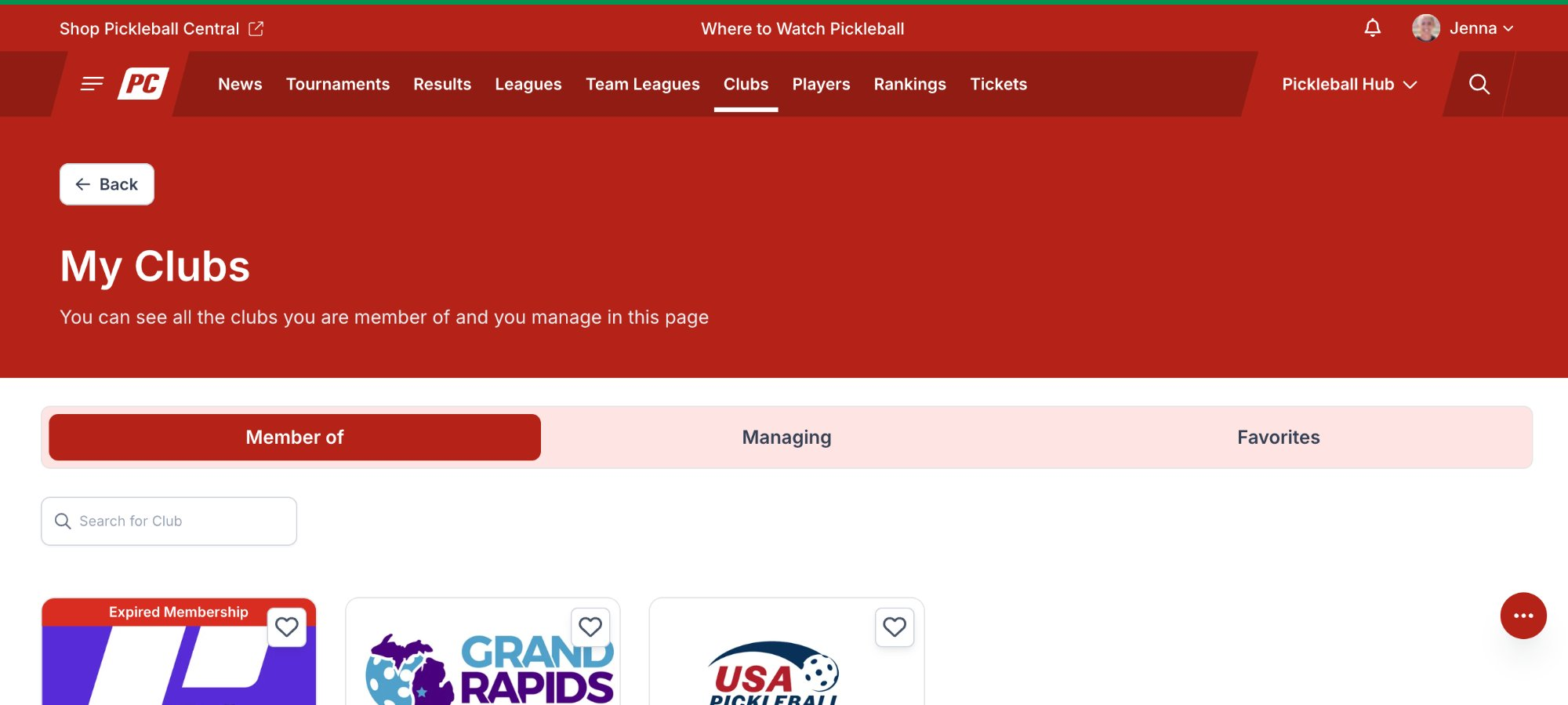This screenshot has width=1568, height=705.
Task: View the Rankings page
Action: [x=910, y=84]
